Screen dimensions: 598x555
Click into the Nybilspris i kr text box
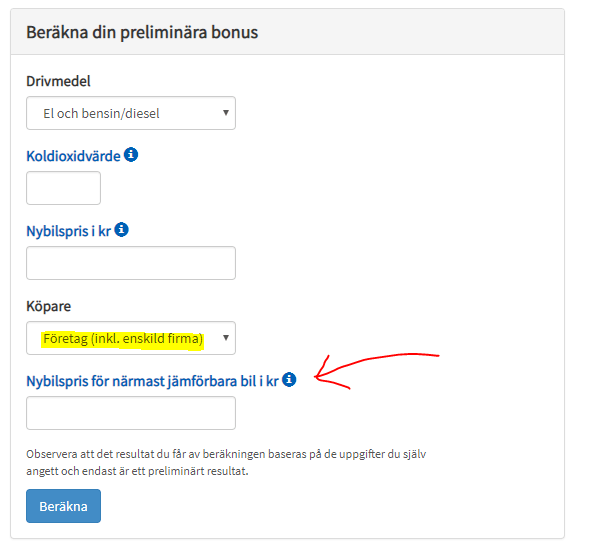click(x=131, y=263)
